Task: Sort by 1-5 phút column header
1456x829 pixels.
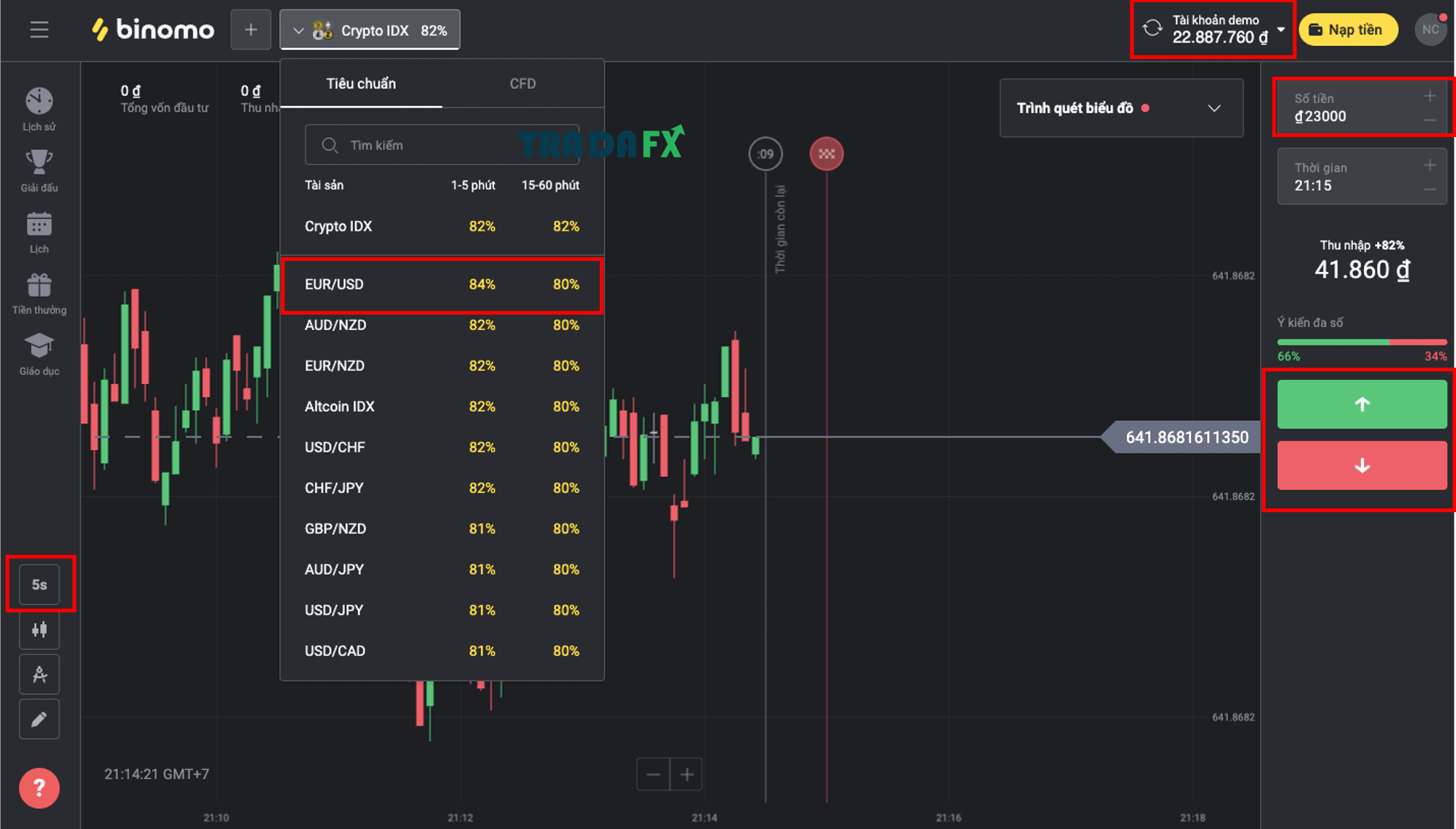Action: tap(473, 185)
